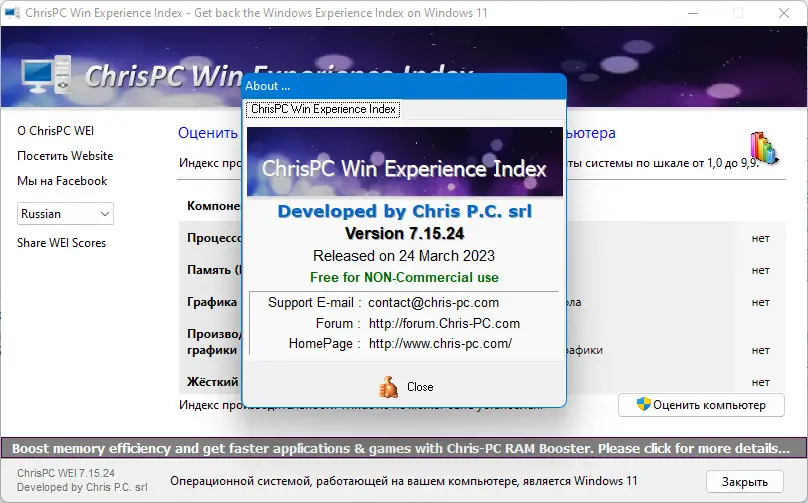Expand the Russian language dropdown
This screenshot has width=808, height=503.
pyautogui.click(x=65, y=213)
